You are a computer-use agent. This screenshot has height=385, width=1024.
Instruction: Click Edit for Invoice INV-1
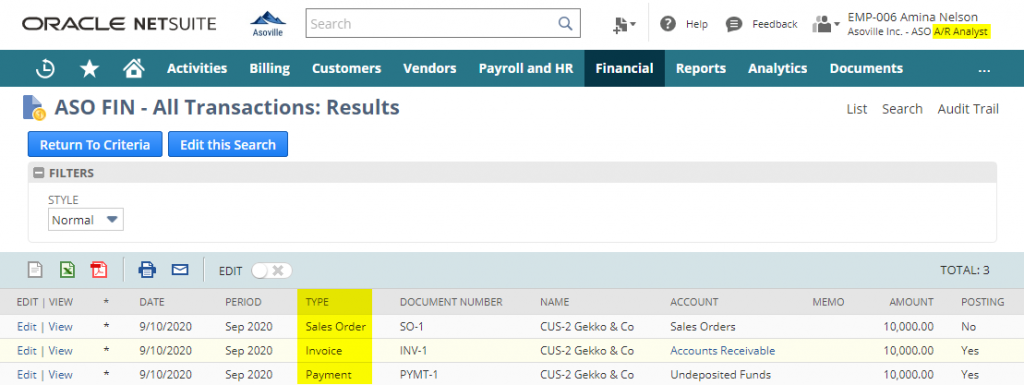coord(27,350)
